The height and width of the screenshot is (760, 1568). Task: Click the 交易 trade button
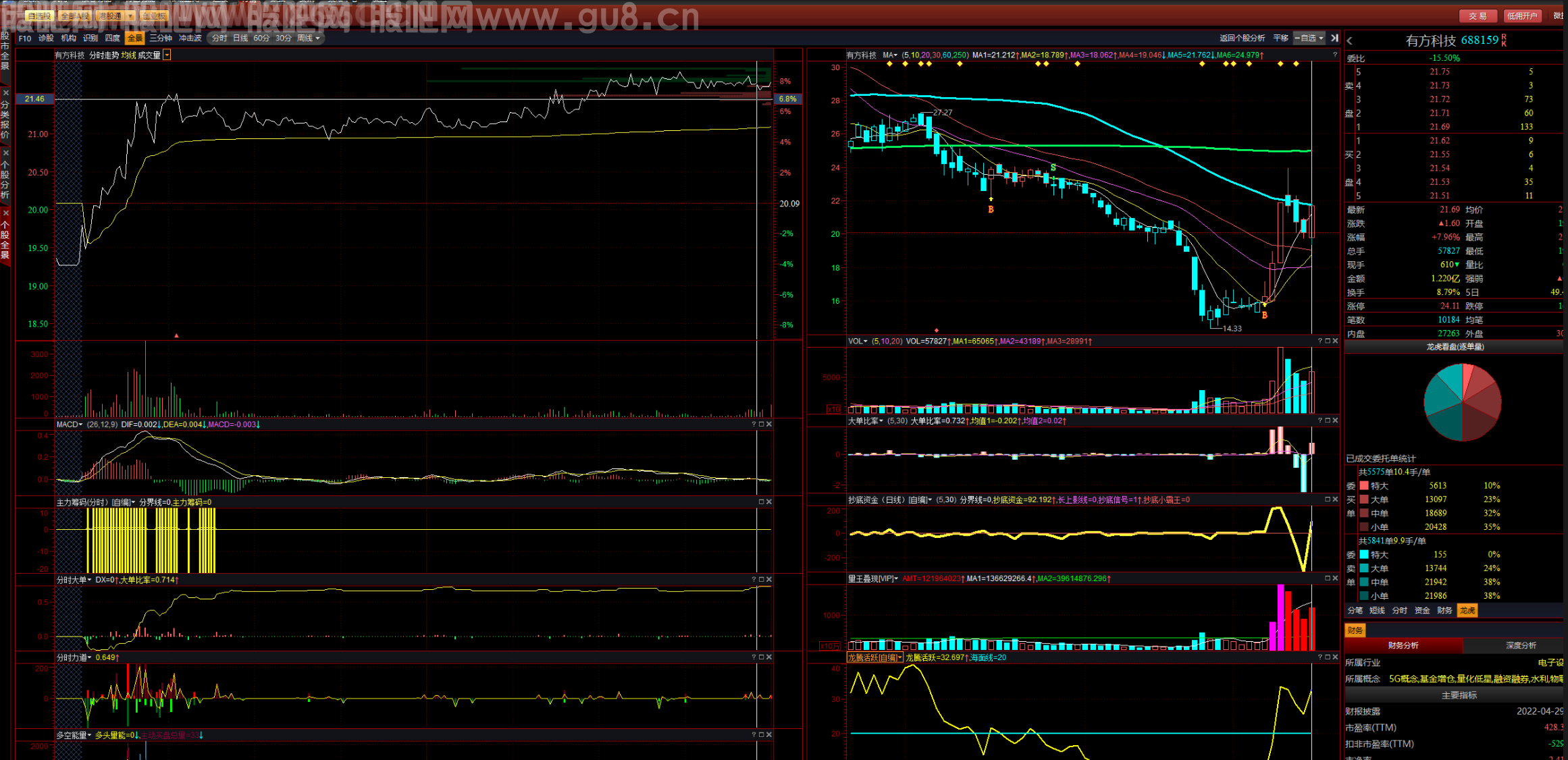tap(1478, 16)
